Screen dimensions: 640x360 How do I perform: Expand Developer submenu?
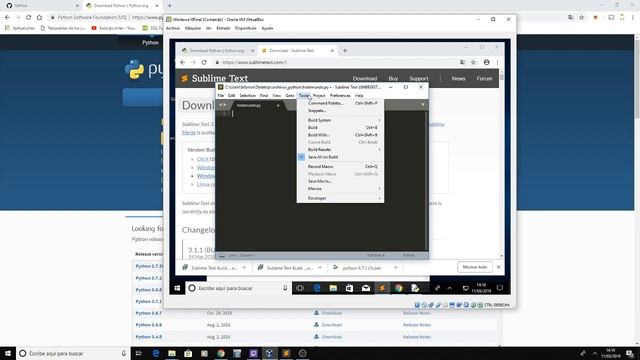[x=340, y=198]
